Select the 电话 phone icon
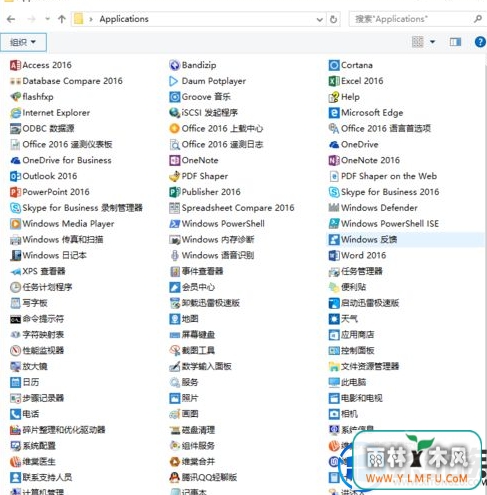 (15, 414)
